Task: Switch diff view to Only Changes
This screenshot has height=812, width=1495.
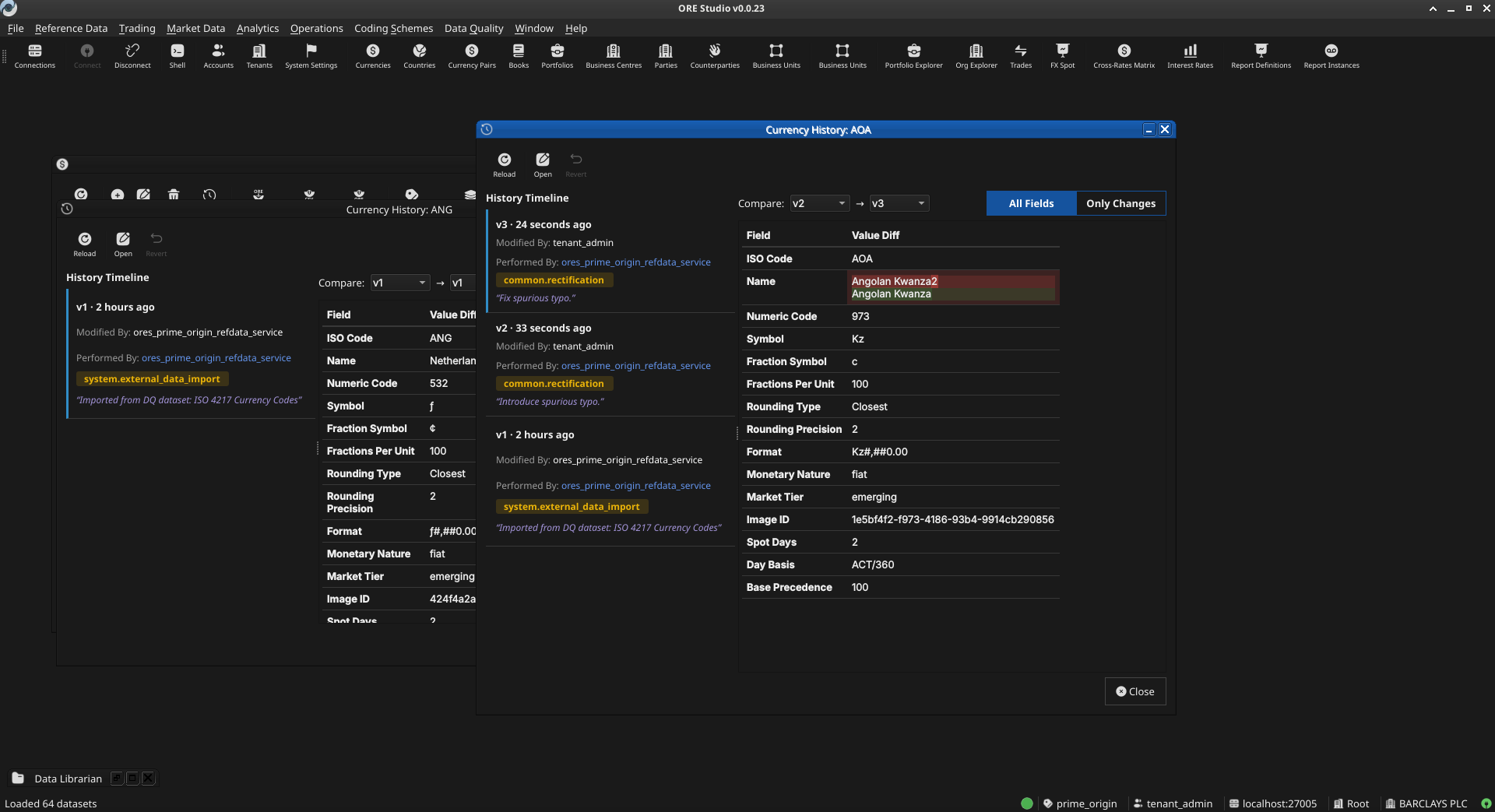Action: (1120, 203)
